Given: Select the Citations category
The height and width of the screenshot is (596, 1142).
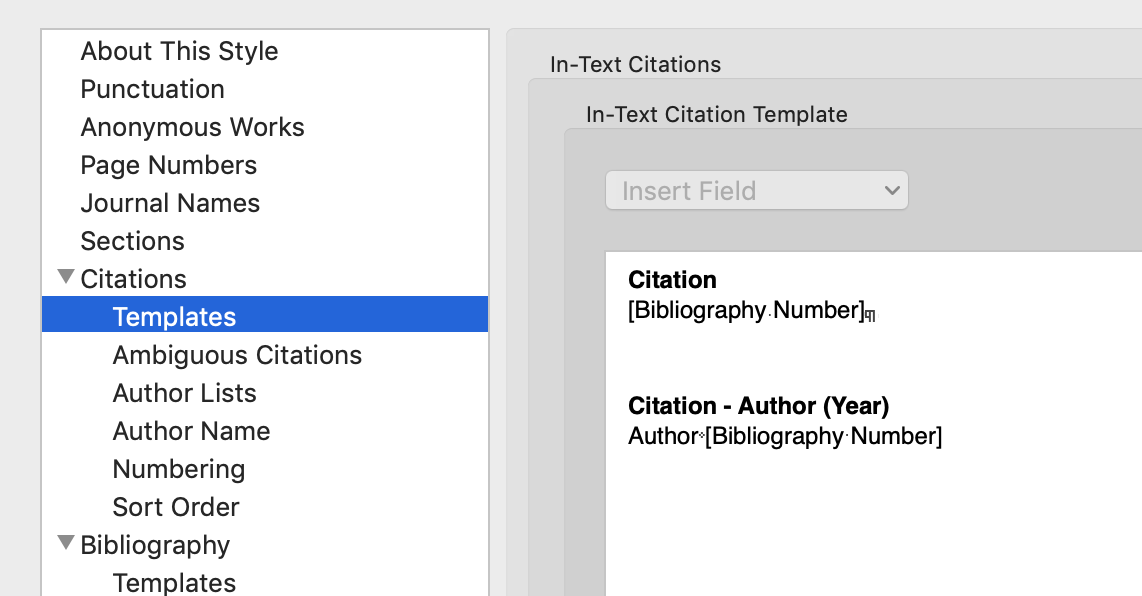Looking at the screenshot, I should pyautogui.click(x=133, y=279).
